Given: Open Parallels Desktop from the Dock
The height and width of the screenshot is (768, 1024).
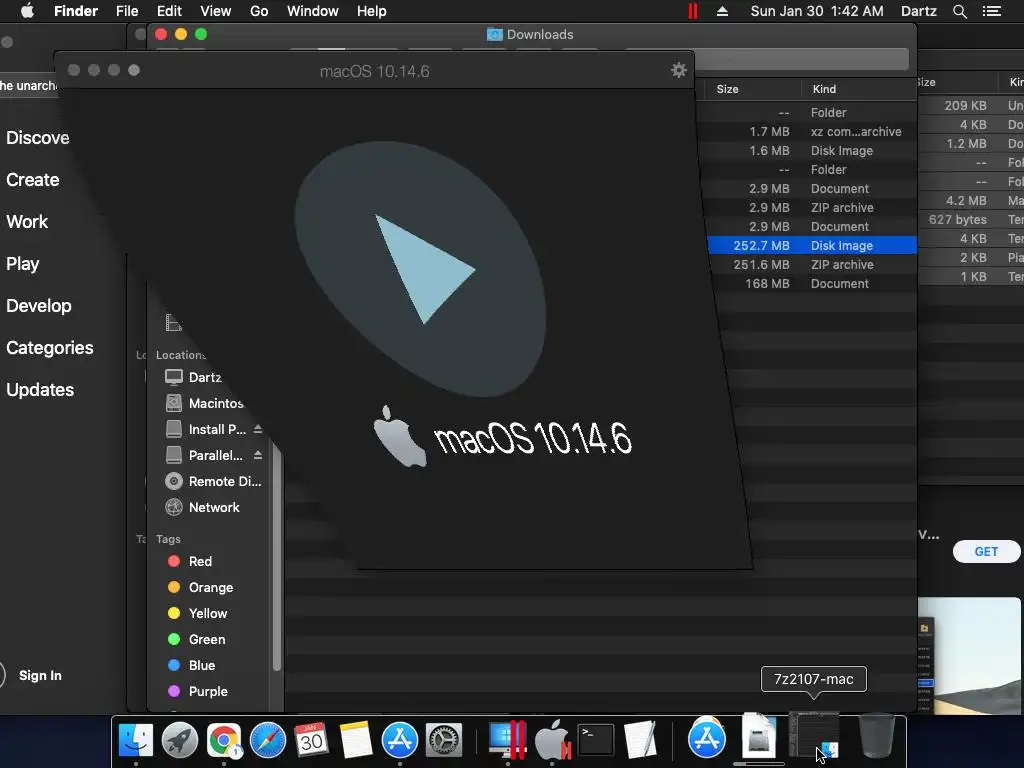Looking at the screenshot, I should (507, 741).
